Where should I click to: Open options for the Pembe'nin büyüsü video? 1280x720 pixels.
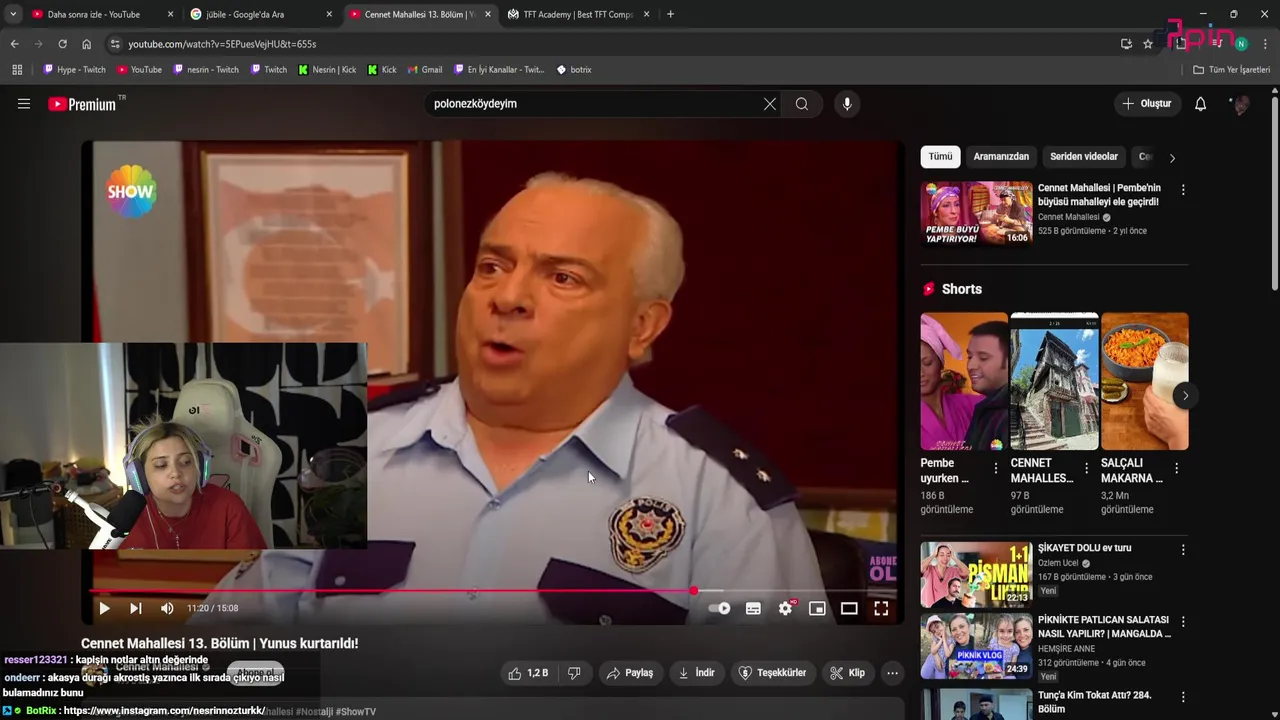click(x=1183, y=190)
